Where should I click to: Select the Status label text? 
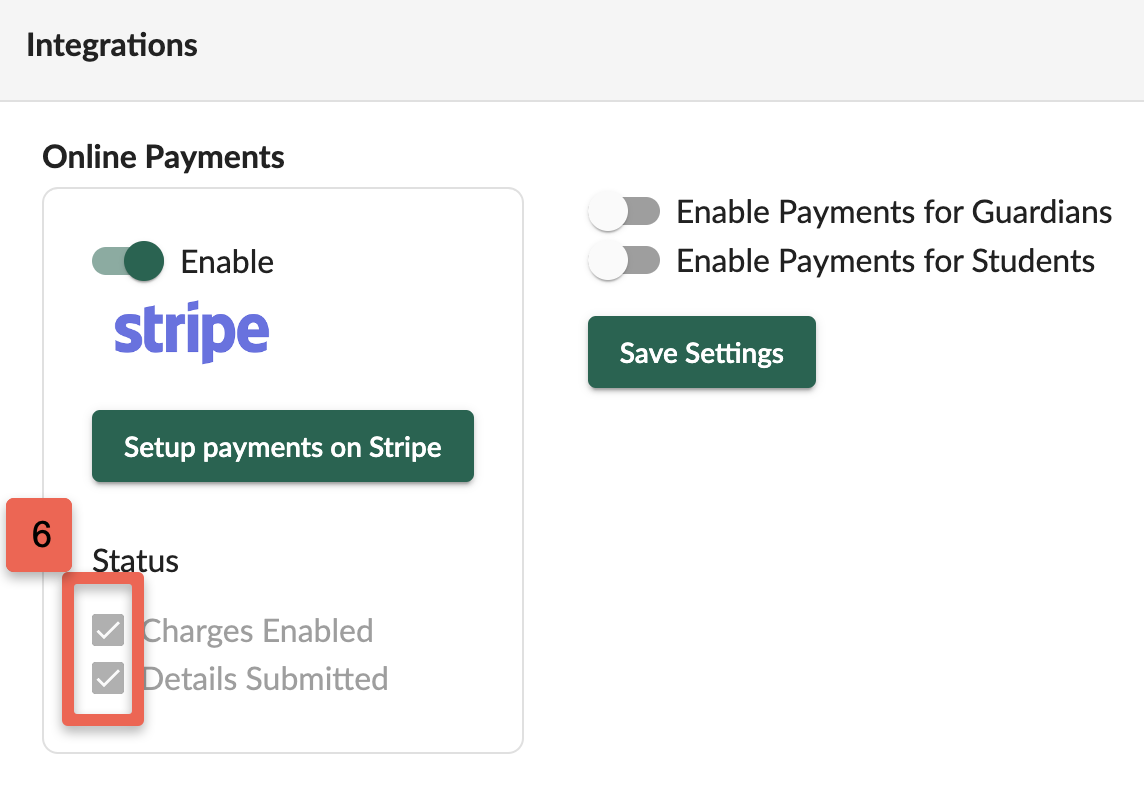[136, 560]
